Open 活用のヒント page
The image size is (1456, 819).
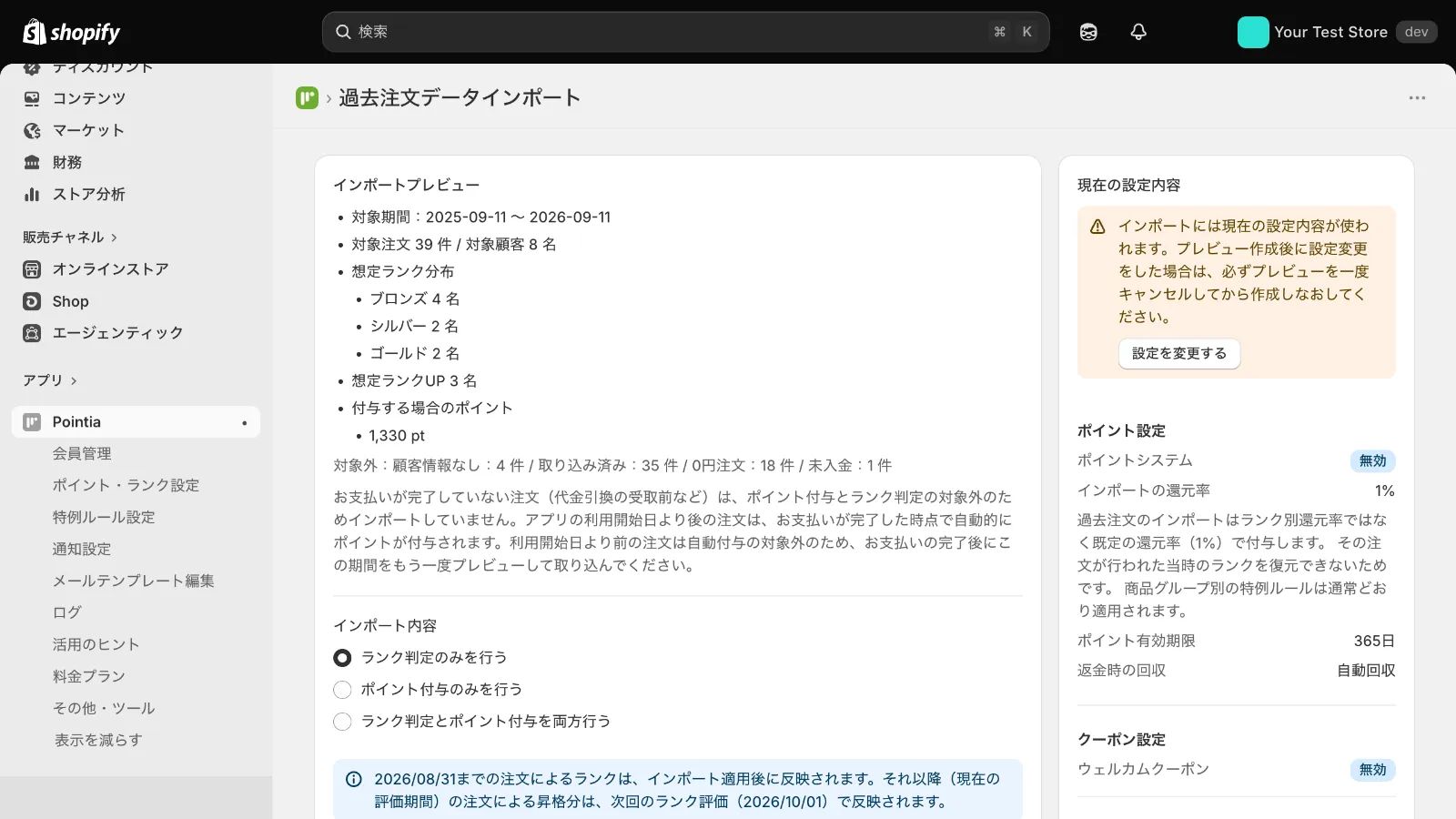[96, 644]
